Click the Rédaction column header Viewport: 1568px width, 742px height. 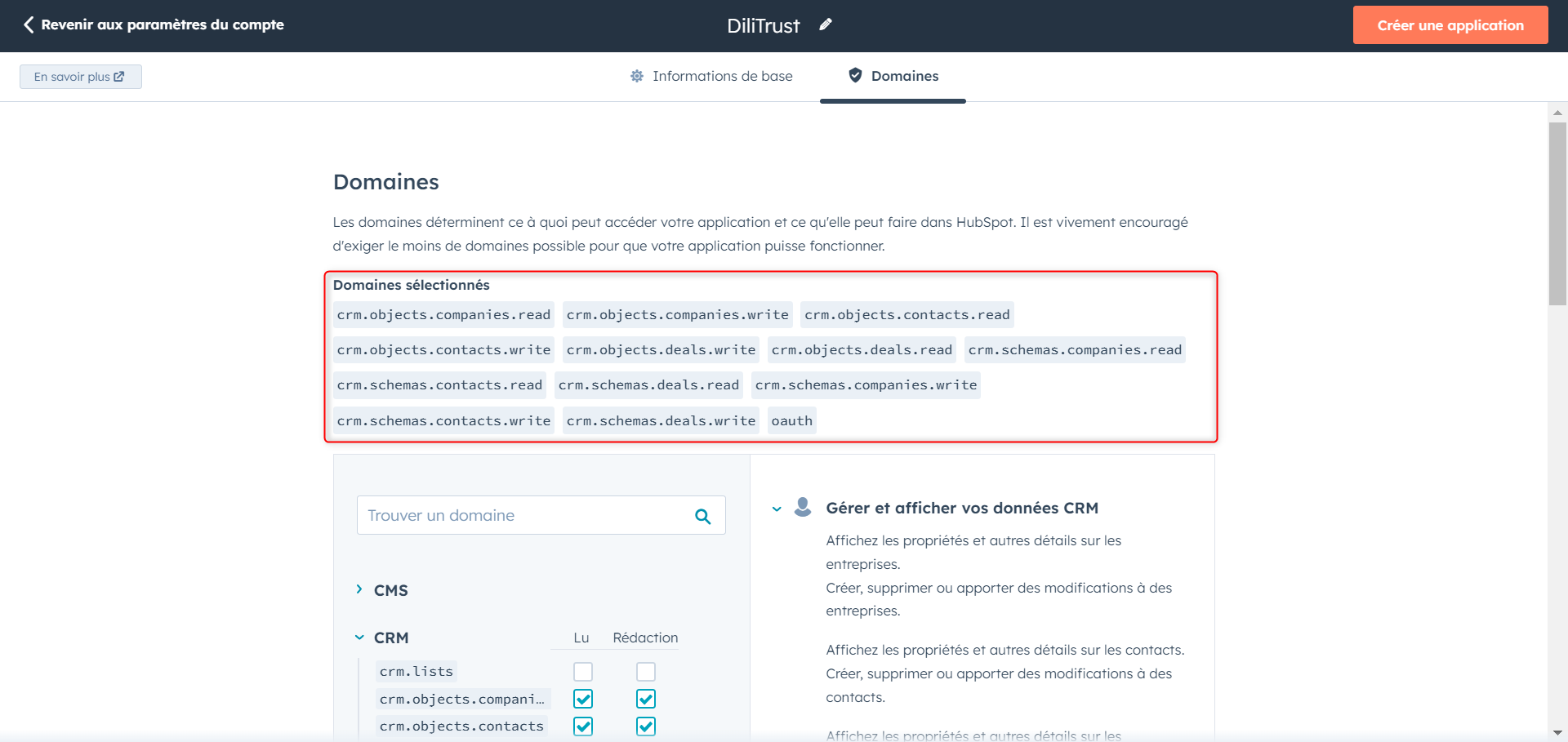pos(645,638)
